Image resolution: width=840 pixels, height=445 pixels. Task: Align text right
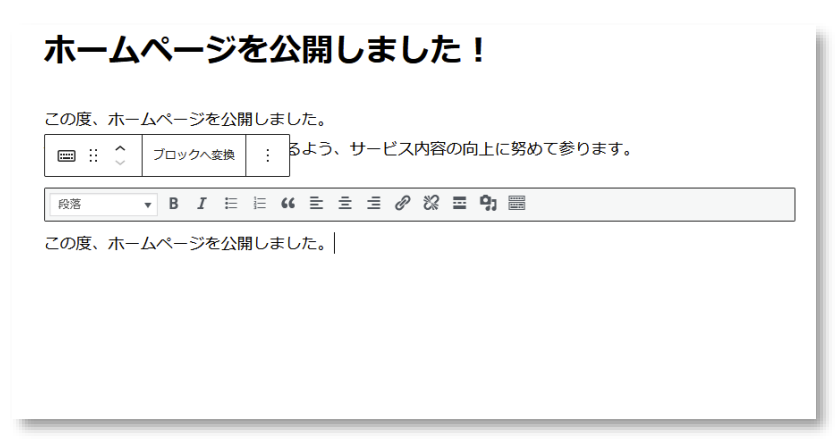click(373, 204)
